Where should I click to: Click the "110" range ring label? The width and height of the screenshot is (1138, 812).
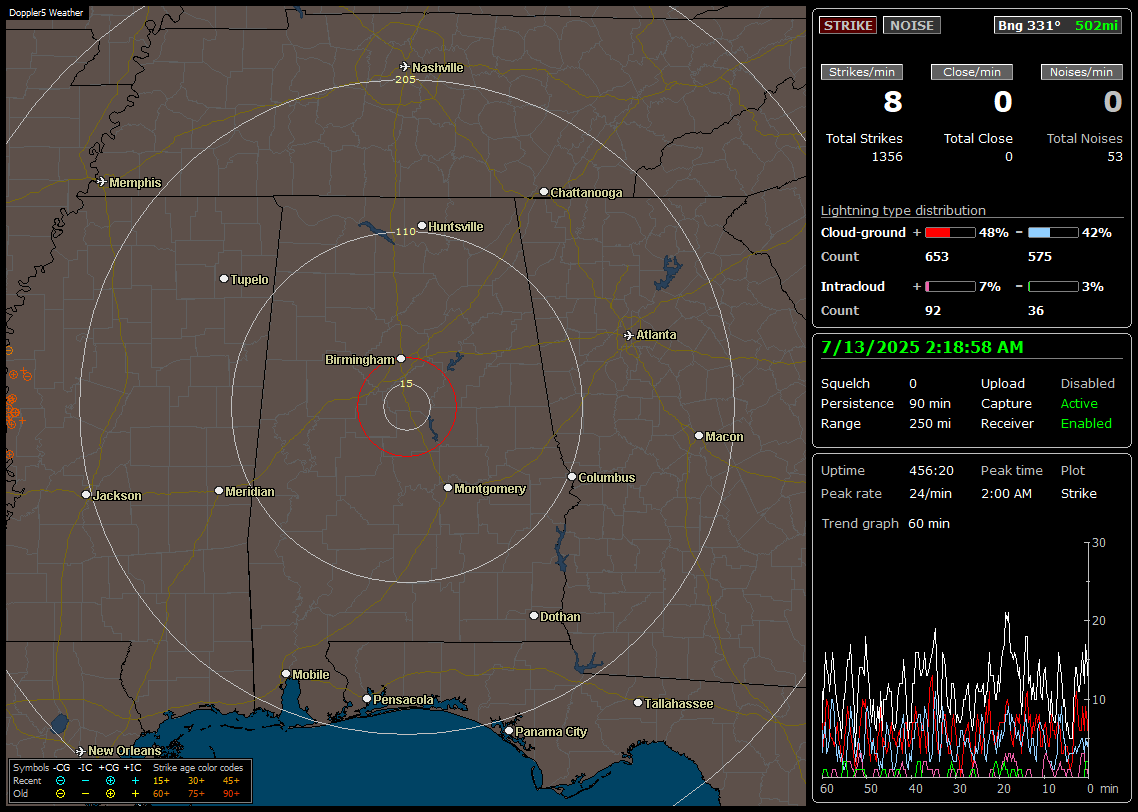pos(405,231)
